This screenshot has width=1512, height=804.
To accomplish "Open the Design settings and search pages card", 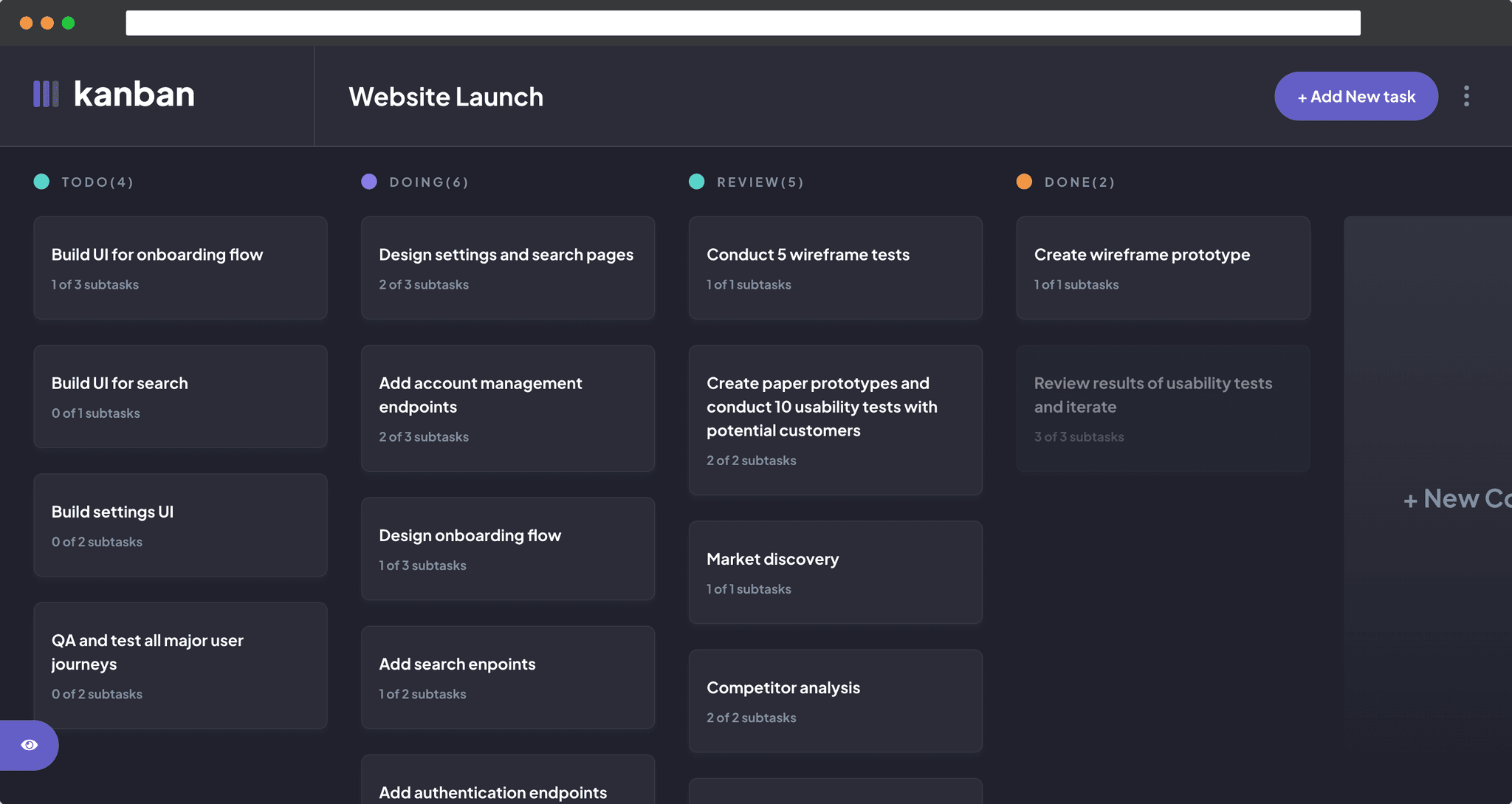I will click(x=507, y=268).
